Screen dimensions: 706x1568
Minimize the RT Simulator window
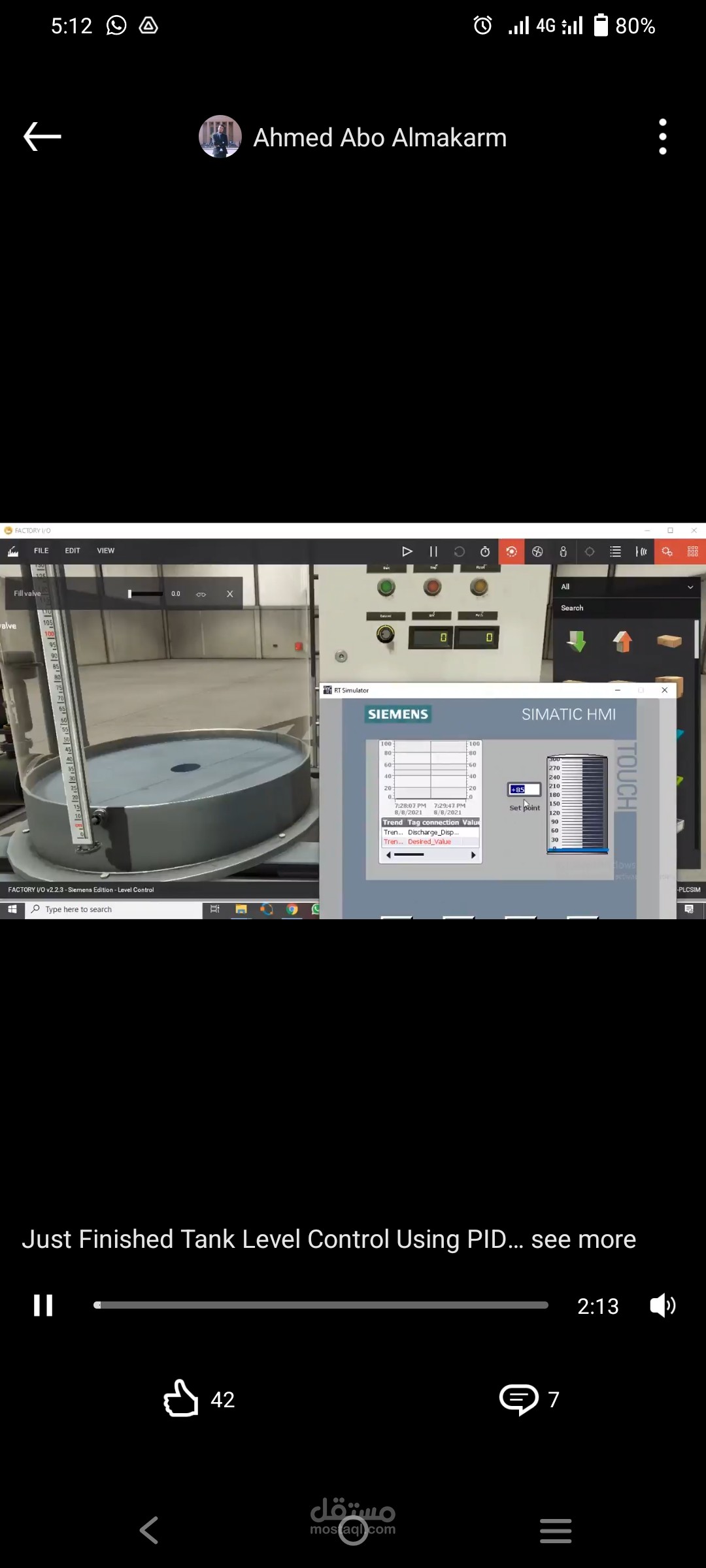[x=618, y=690]
